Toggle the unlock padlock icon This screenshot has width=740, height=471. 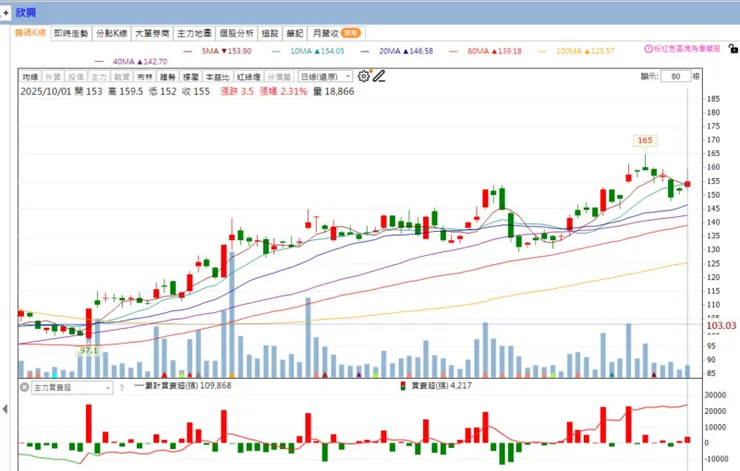pyautogui.click(x=733, y=49)
